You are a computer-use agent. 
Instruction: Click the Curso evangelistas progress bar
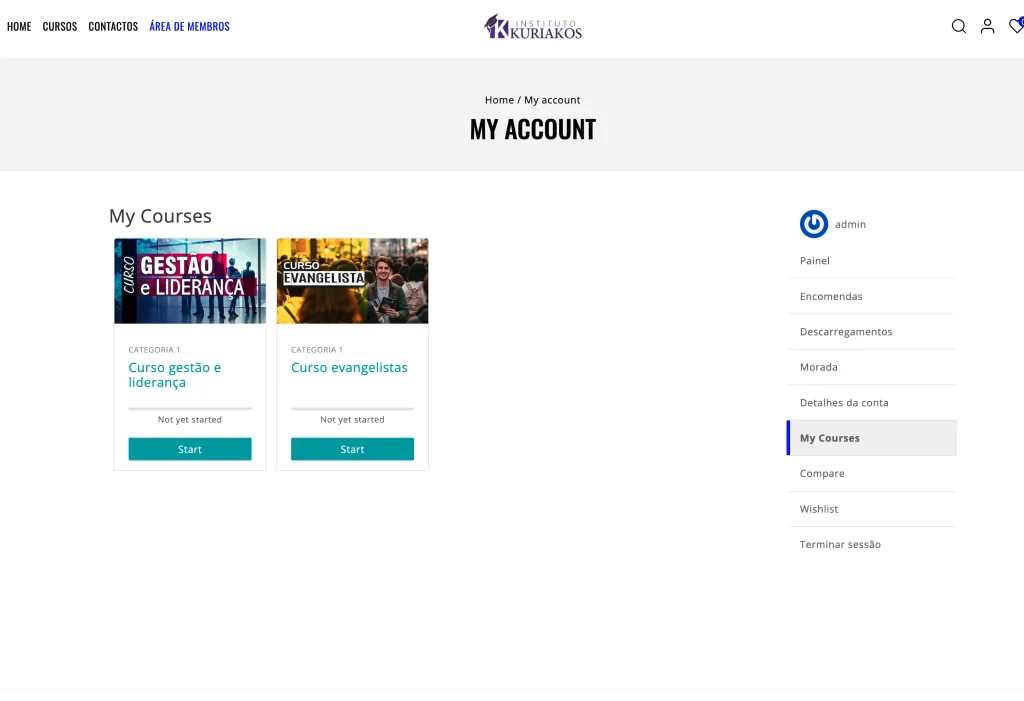point(353,408)
